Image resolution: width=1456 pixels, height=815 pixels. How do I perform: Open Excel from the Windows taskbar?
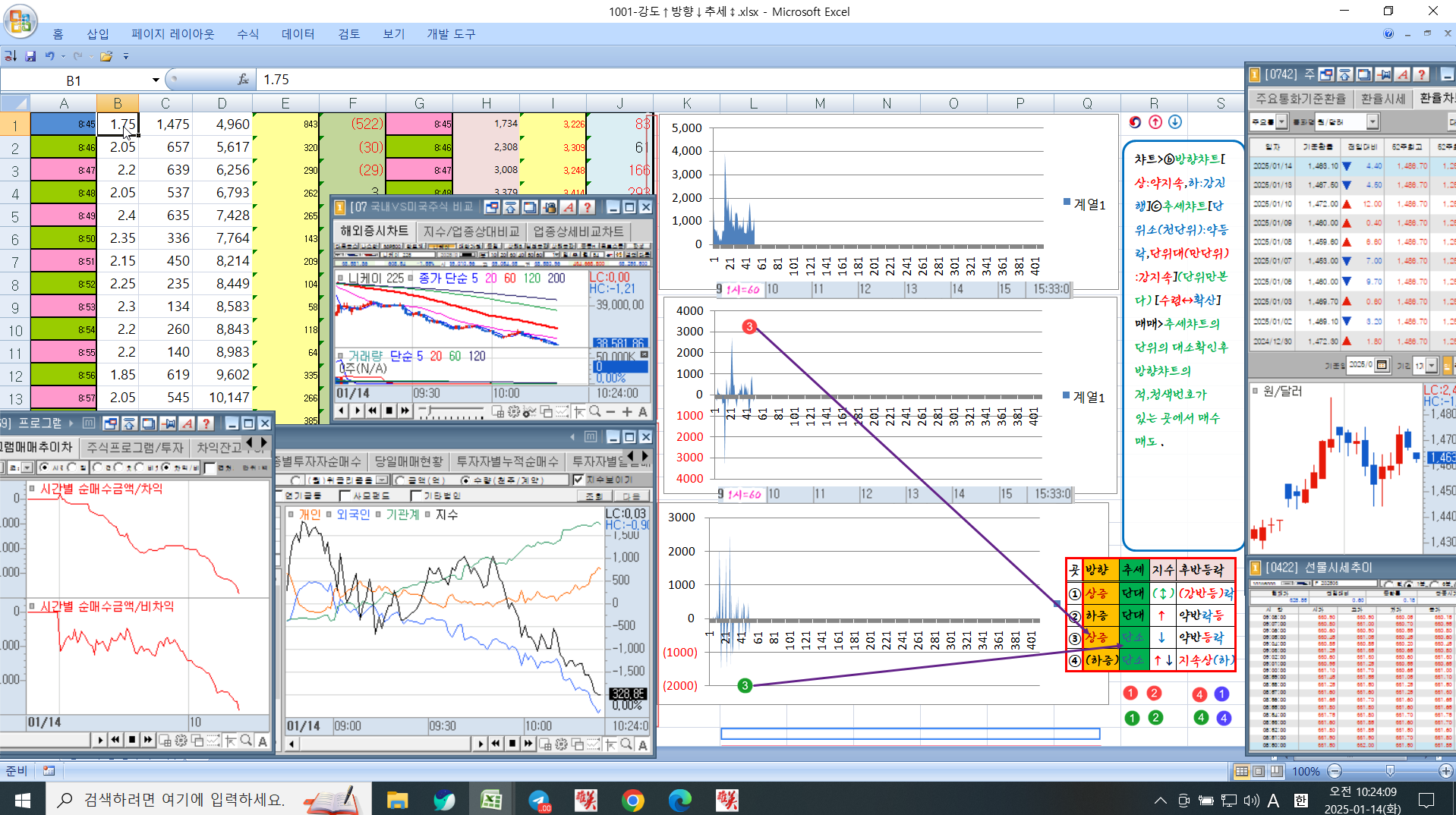coord(491,800)
